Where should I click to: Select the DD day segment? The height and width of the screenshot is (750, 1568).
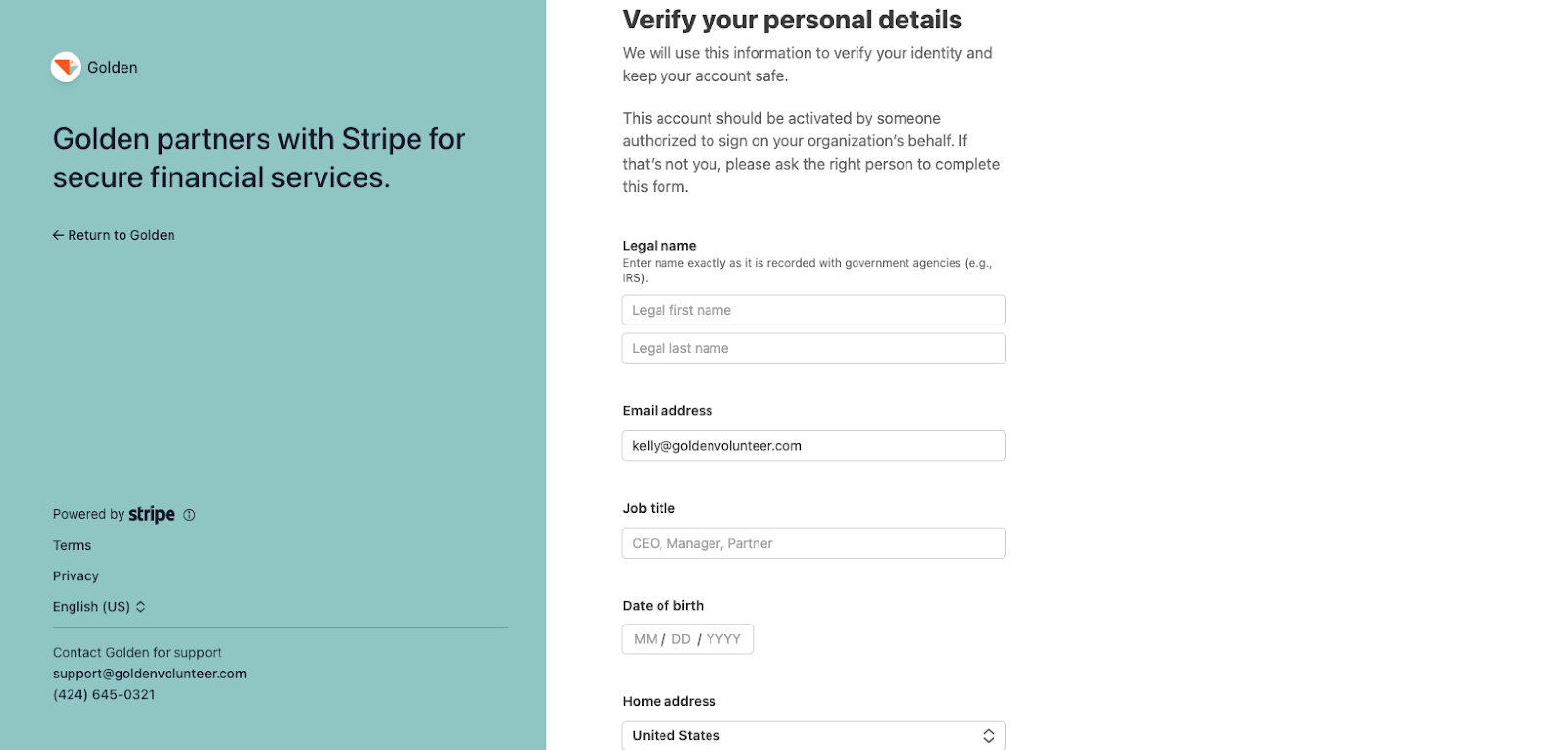pyautogui.click(x=681, y=639)
